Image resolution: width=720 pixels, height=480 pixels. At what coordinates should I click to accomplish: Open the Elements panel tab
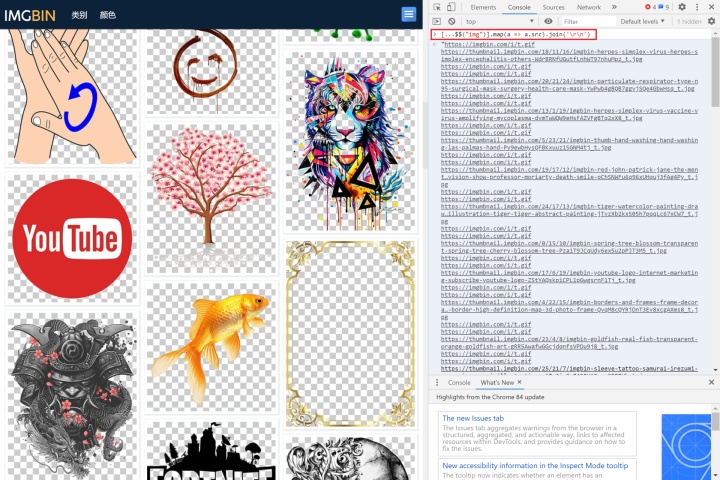483,7
